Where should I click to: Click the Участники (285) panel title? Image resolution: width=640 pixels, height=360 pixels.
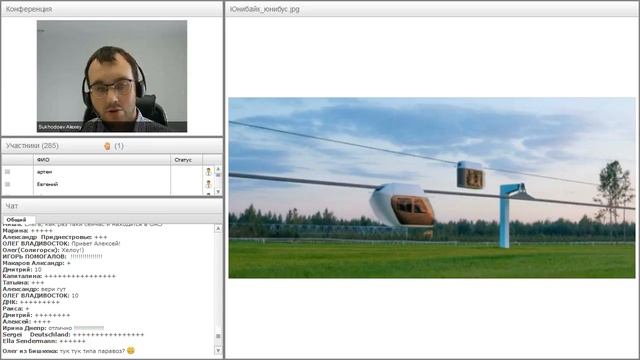pyautogui.click(x=32, y=146)
